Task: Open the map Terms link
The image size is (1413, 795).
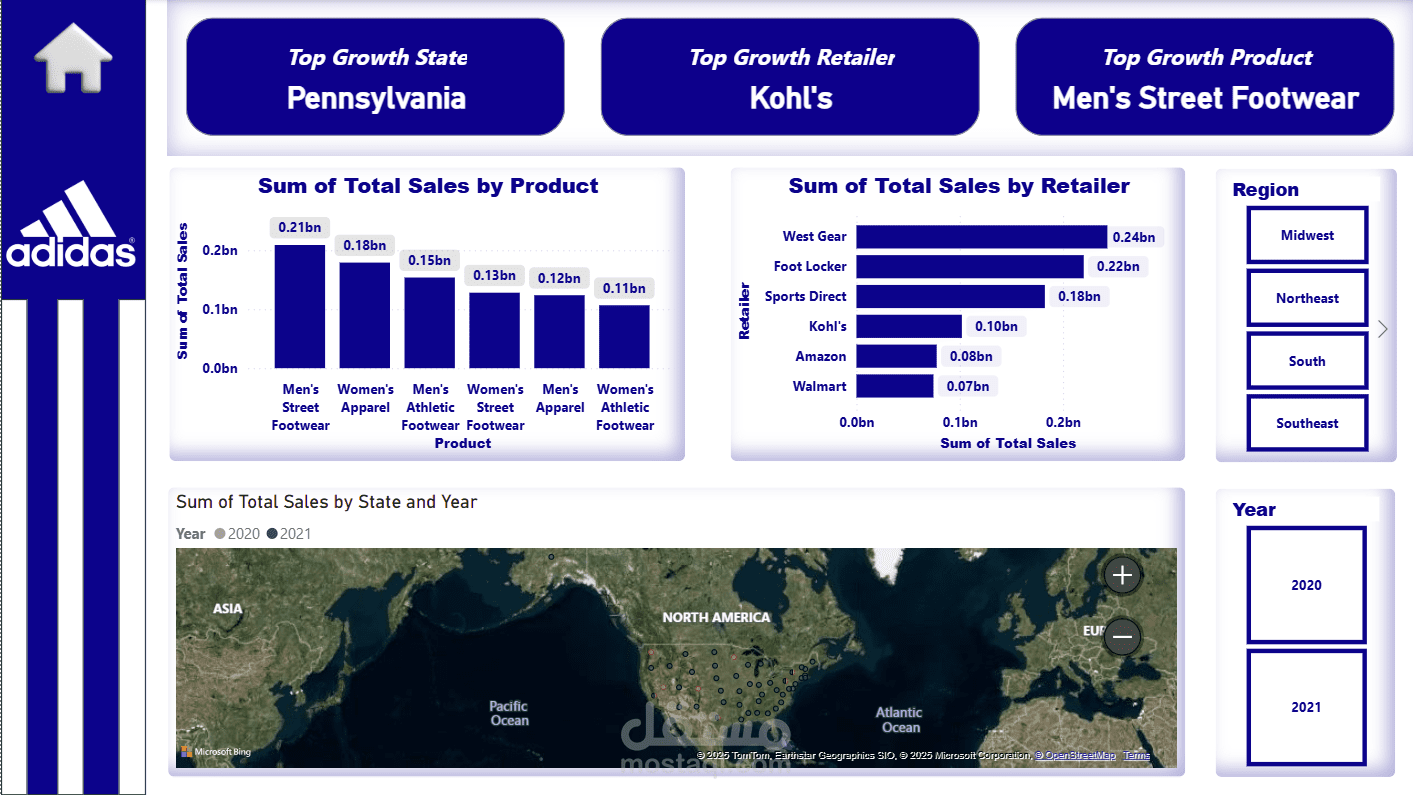Action: [1136, 755]
